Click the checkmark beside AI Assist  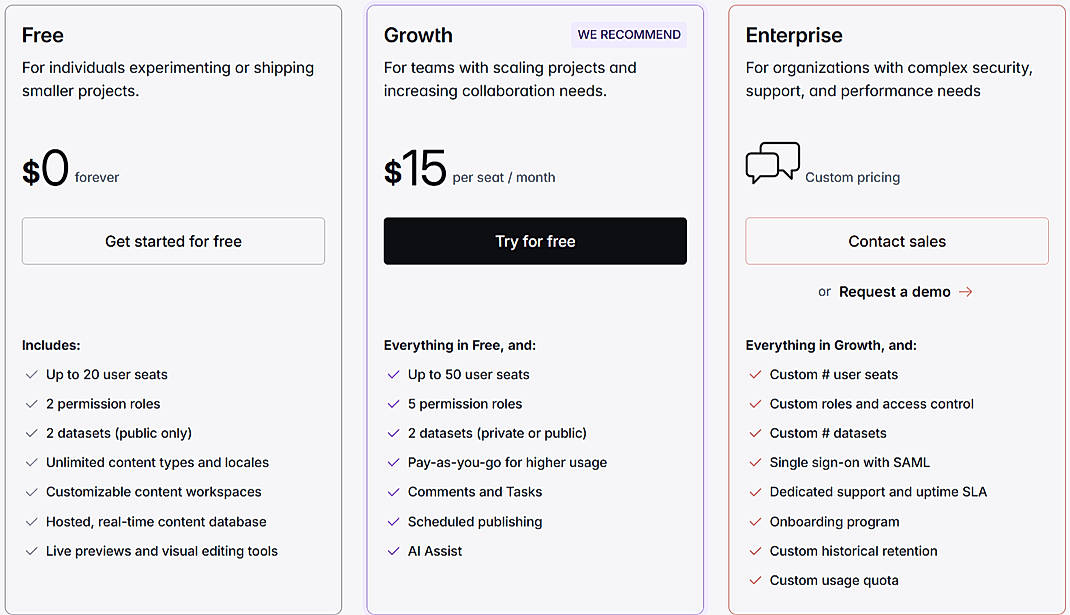(x=392, y=551)
